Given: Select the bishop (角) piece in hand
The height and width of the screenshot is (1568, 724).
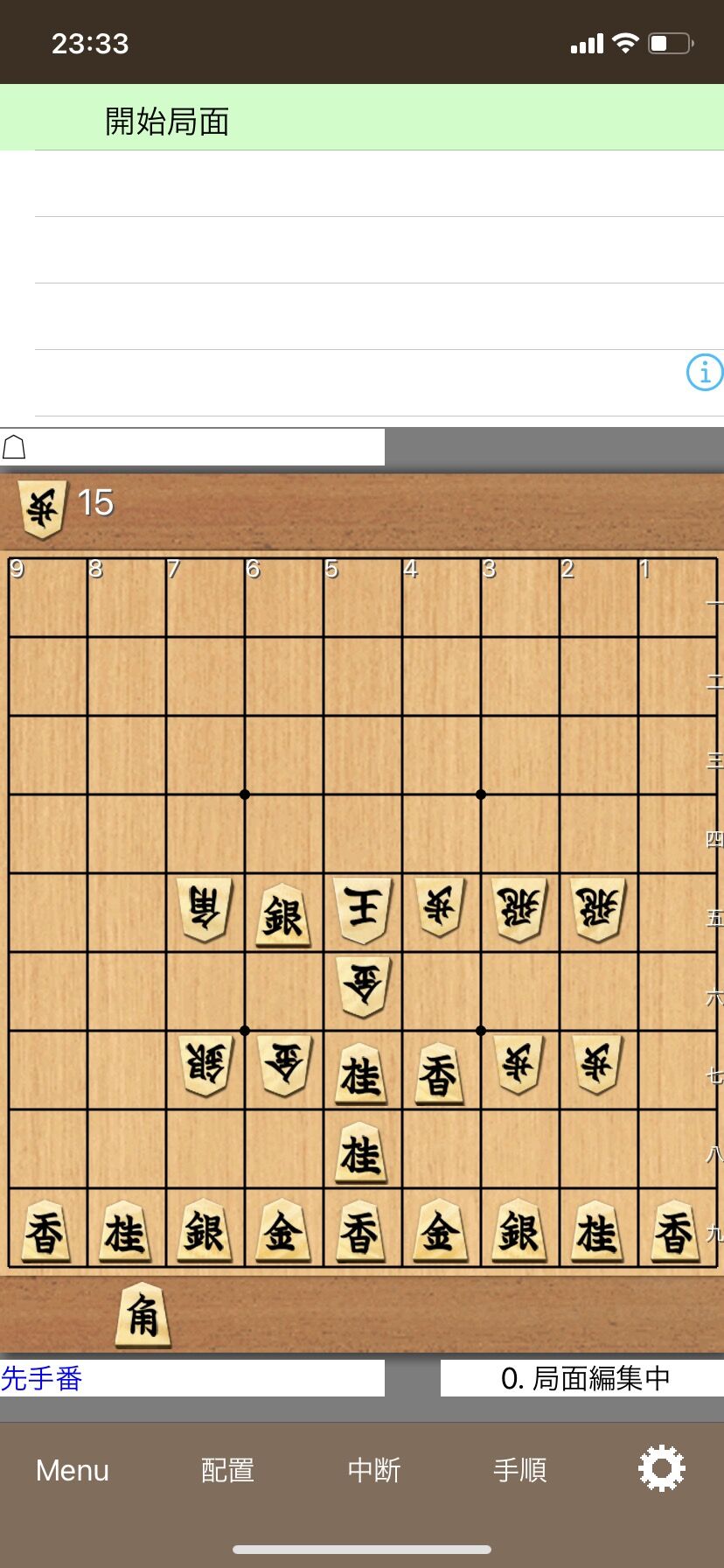Looking at the screenshot, I should 143,1315.
